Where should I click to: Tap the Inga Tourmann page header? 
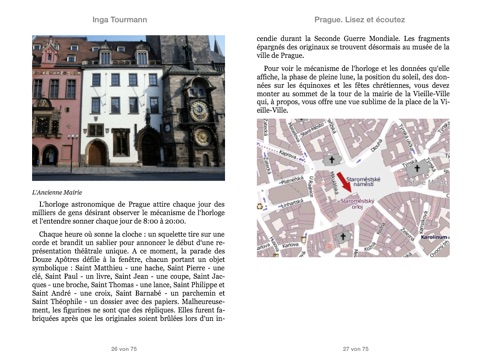click(120, 20)
